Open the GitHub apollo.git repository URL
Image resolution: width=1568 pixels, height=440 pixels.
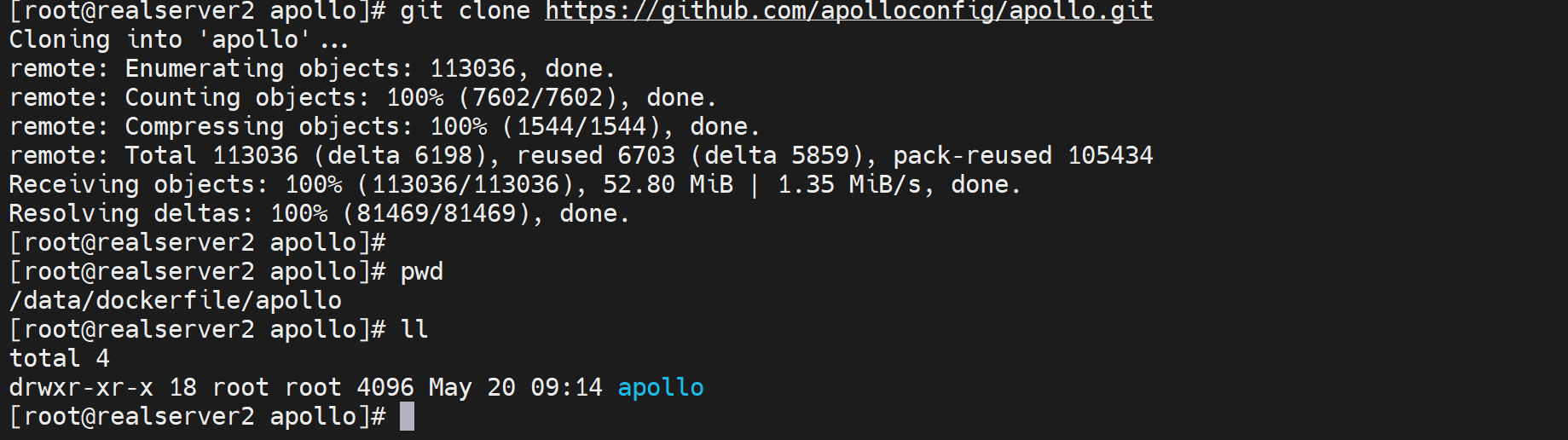tap(848, 11)
